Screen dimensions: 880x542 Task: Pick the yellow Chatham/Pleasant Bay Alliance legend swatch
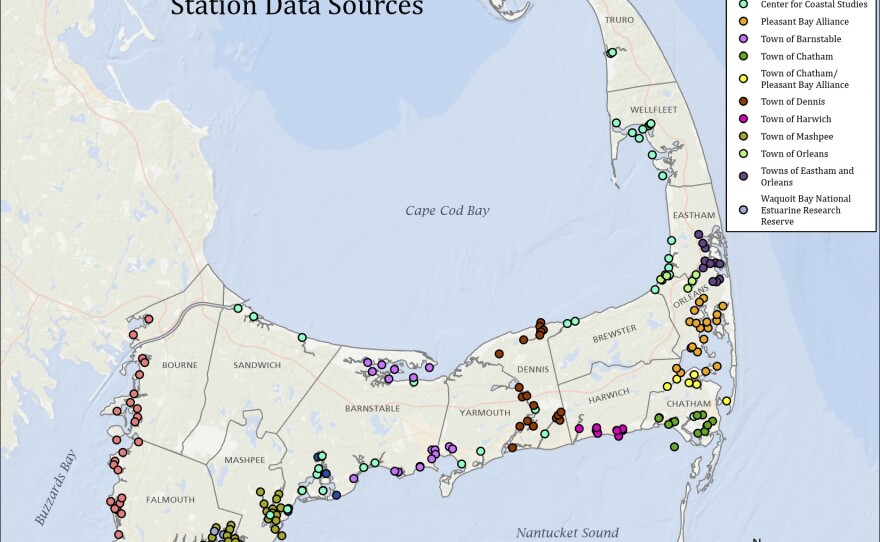[x=741, y=79]
